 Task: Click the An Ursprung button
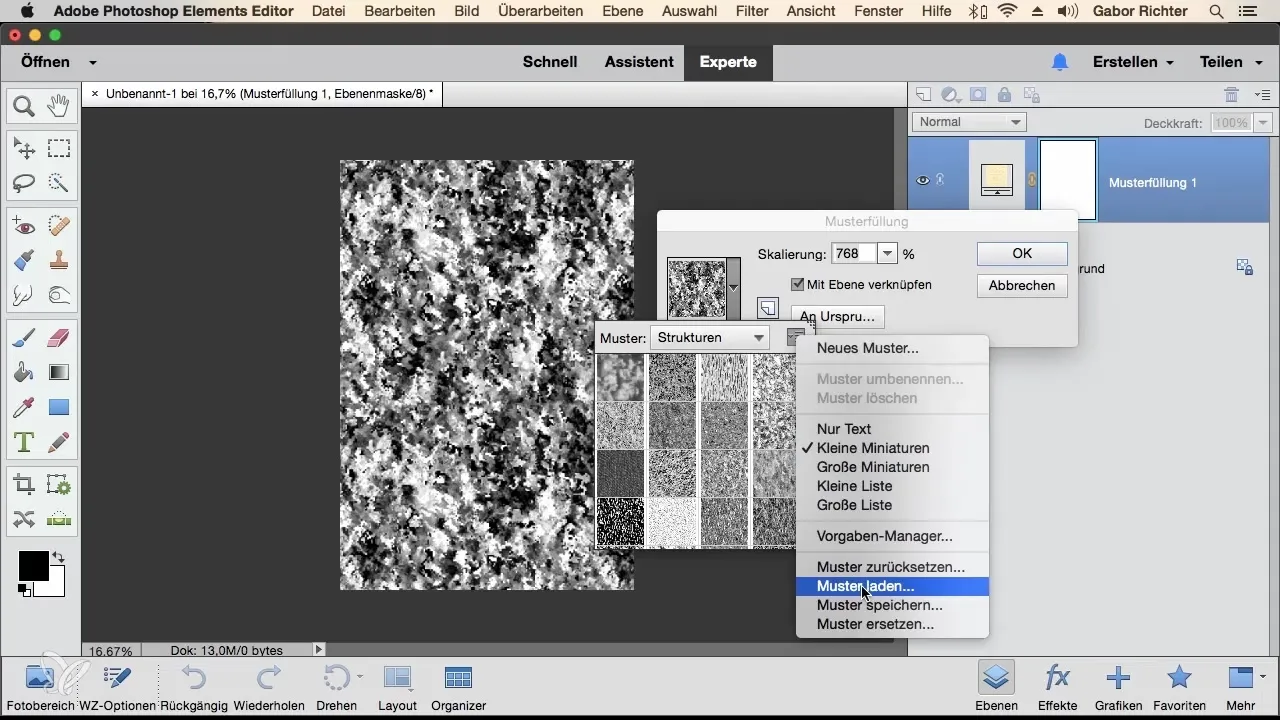(837, 317)
